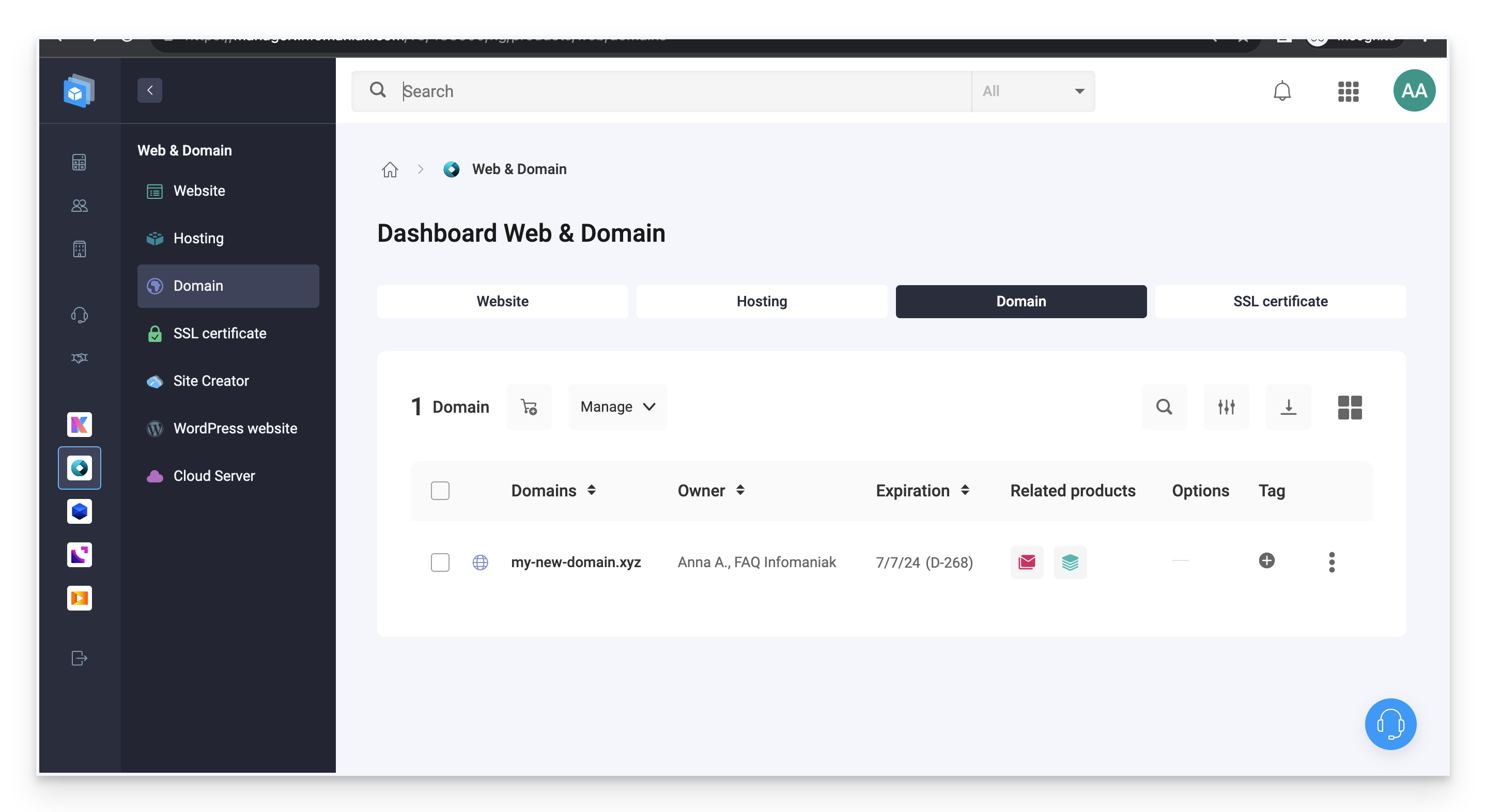Switch to the SSL certificate tab
This screenshot has width=1486, height=812.
coord(1281,301)
